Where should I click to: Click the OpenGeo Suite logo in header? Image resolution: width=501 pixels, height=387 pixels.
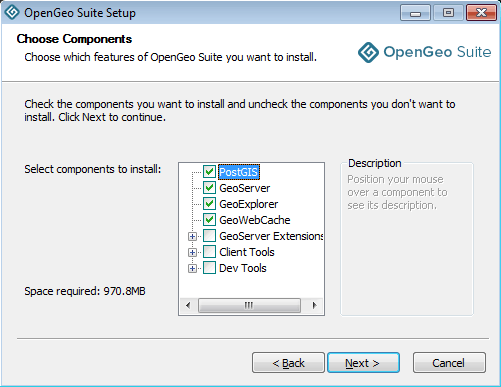click(424, 52)
